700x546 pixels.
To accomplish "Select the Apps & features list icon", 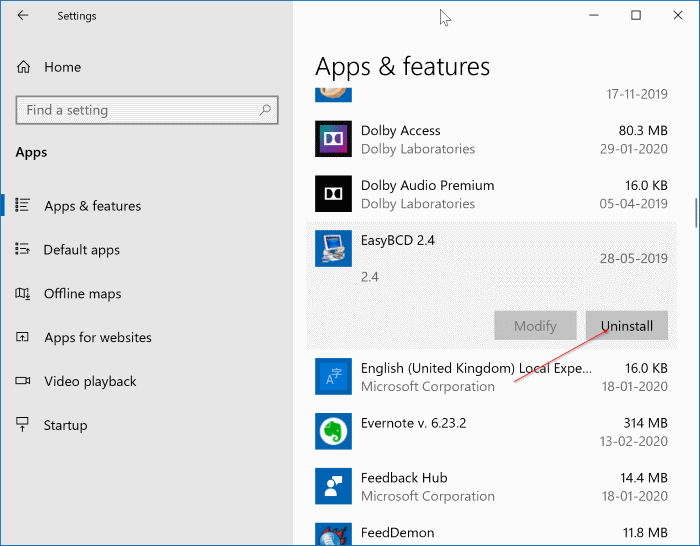I will 22,205.
